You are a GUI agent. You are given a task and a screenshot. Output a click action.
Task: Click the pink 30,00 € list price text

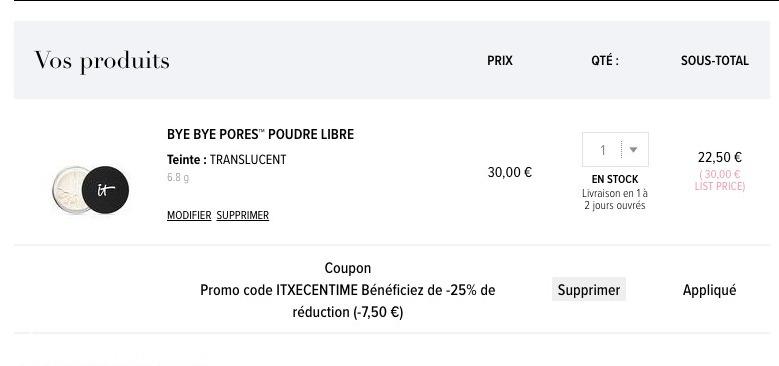coord(719,180)
